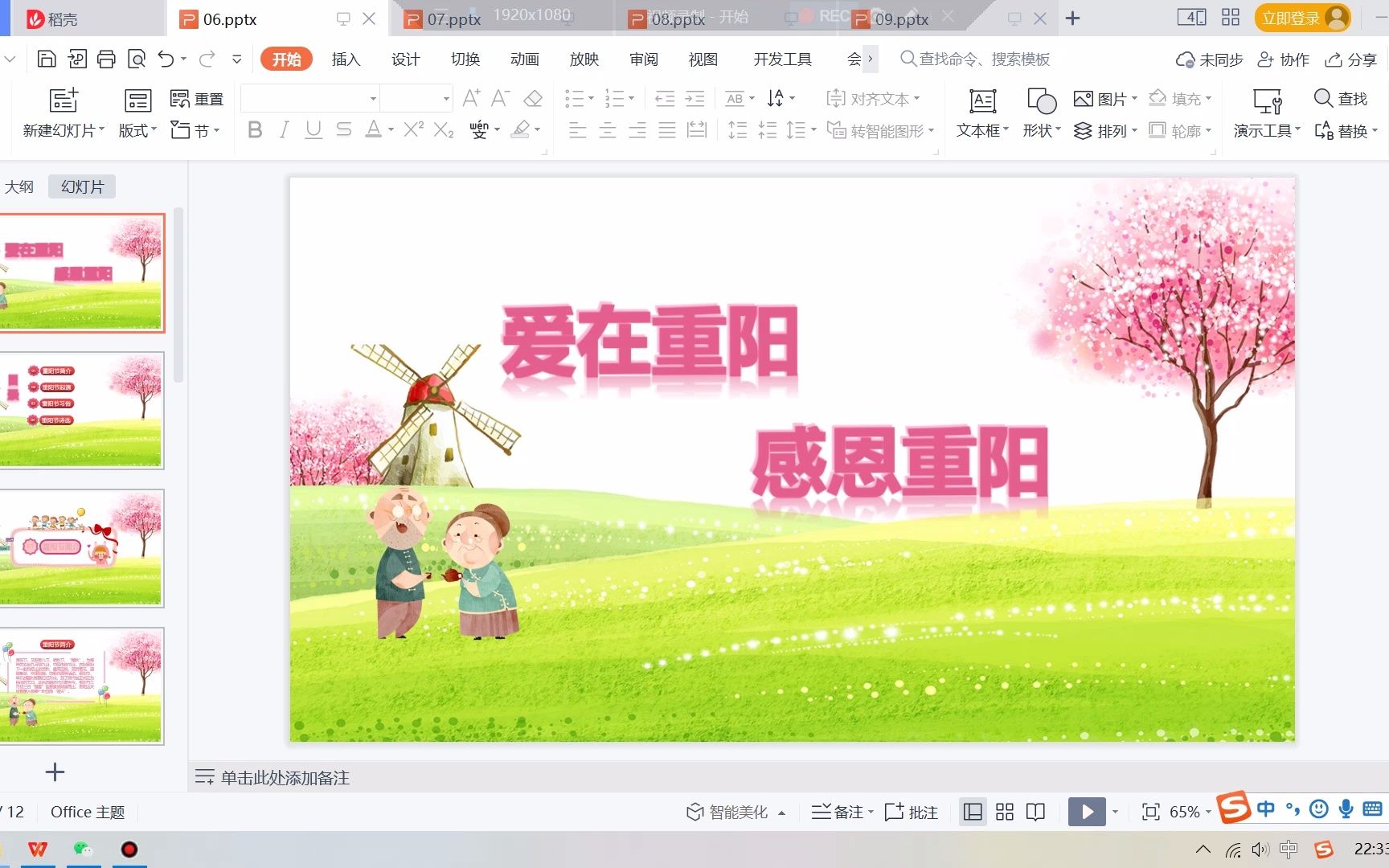The image size is (1389, 868).
Task: Undo the last action
Action: coord(166,59)
